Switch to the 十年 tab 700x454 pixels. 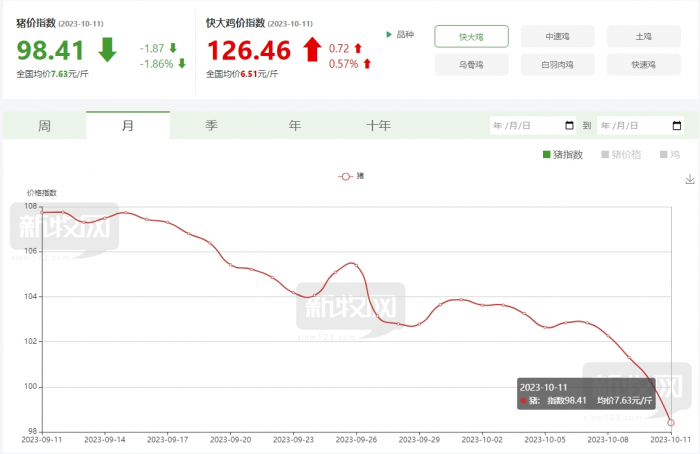378,125
